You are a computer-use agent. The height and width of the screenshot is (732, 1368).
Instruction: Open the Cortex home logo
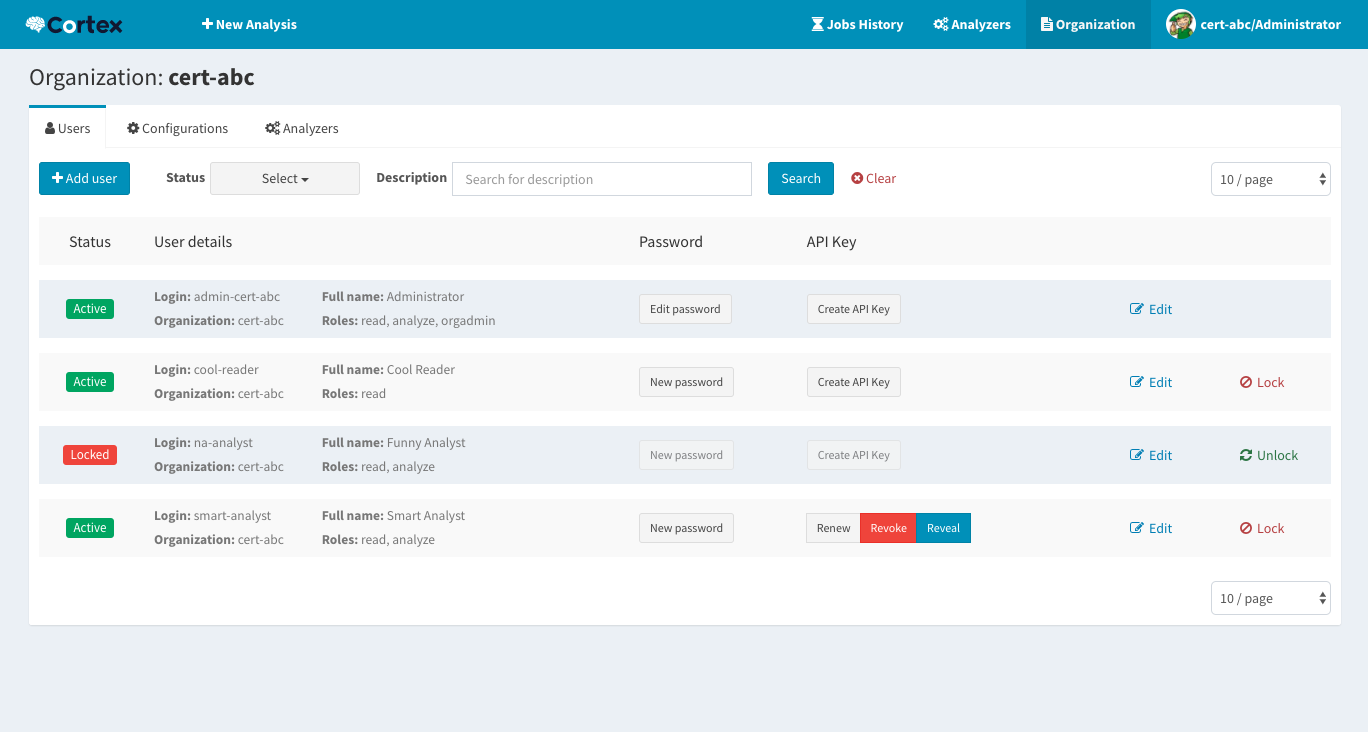72,23
